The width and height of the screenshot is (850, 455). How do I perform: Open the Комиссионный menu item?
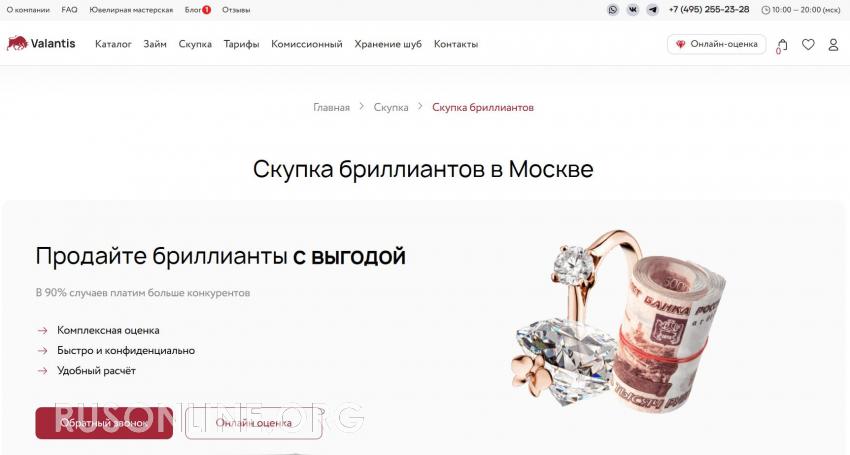(x=307, y=44)
